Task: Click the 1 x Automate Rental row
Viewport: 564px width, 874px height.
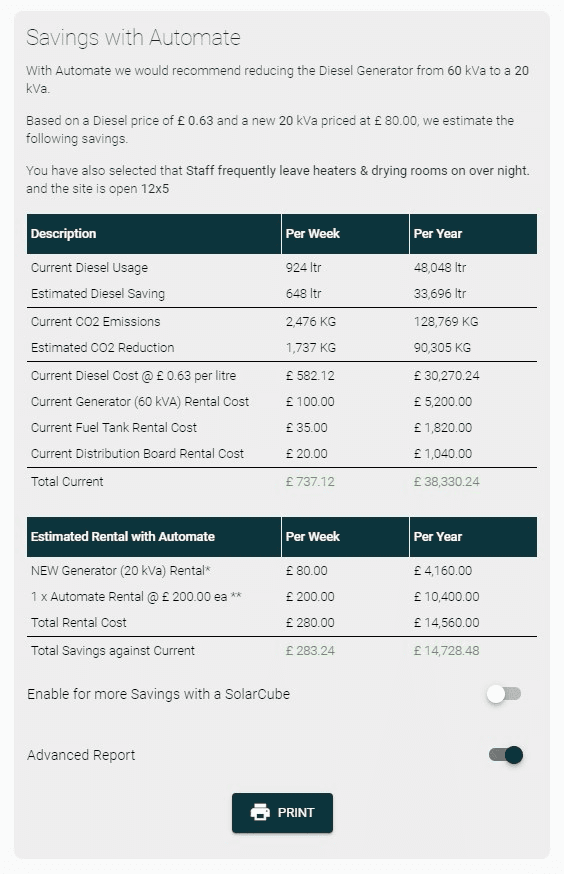Action: pyautogui.click(x=282, y=596)
